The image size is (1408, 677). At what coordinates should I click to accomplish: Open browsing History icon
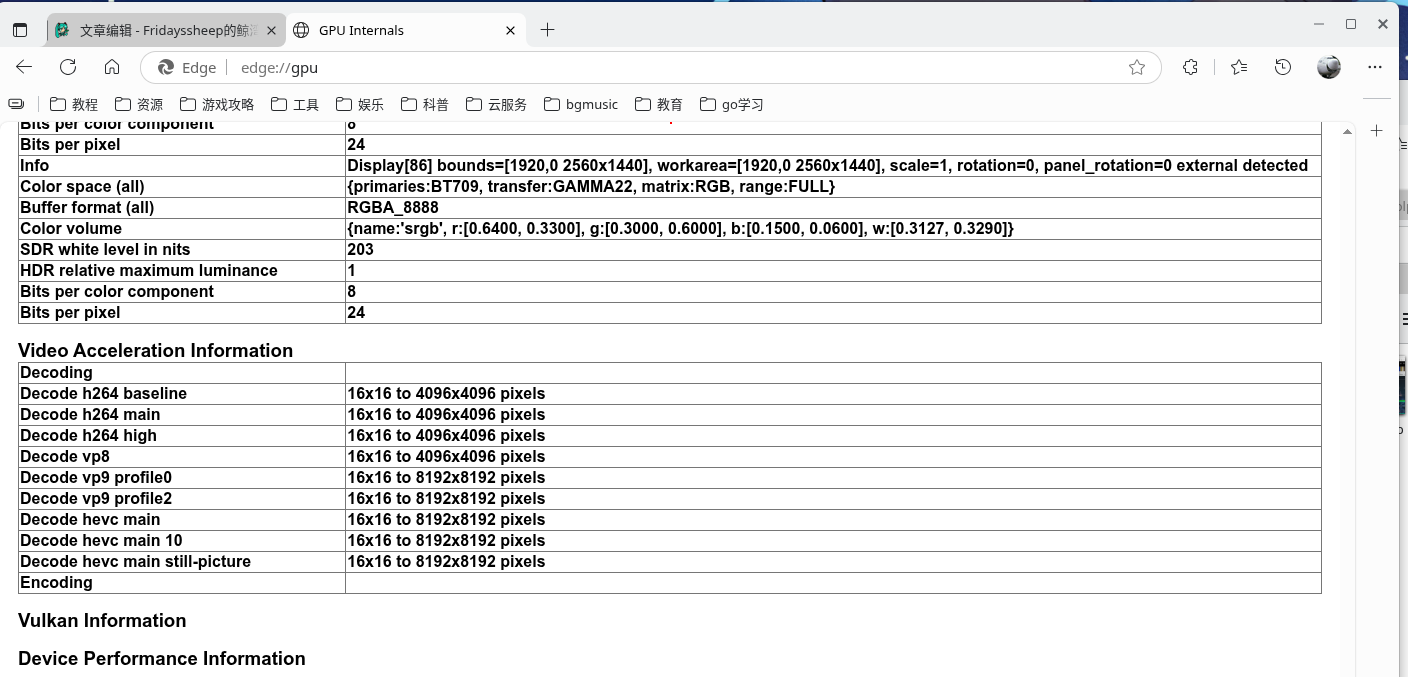[1283, 67]
